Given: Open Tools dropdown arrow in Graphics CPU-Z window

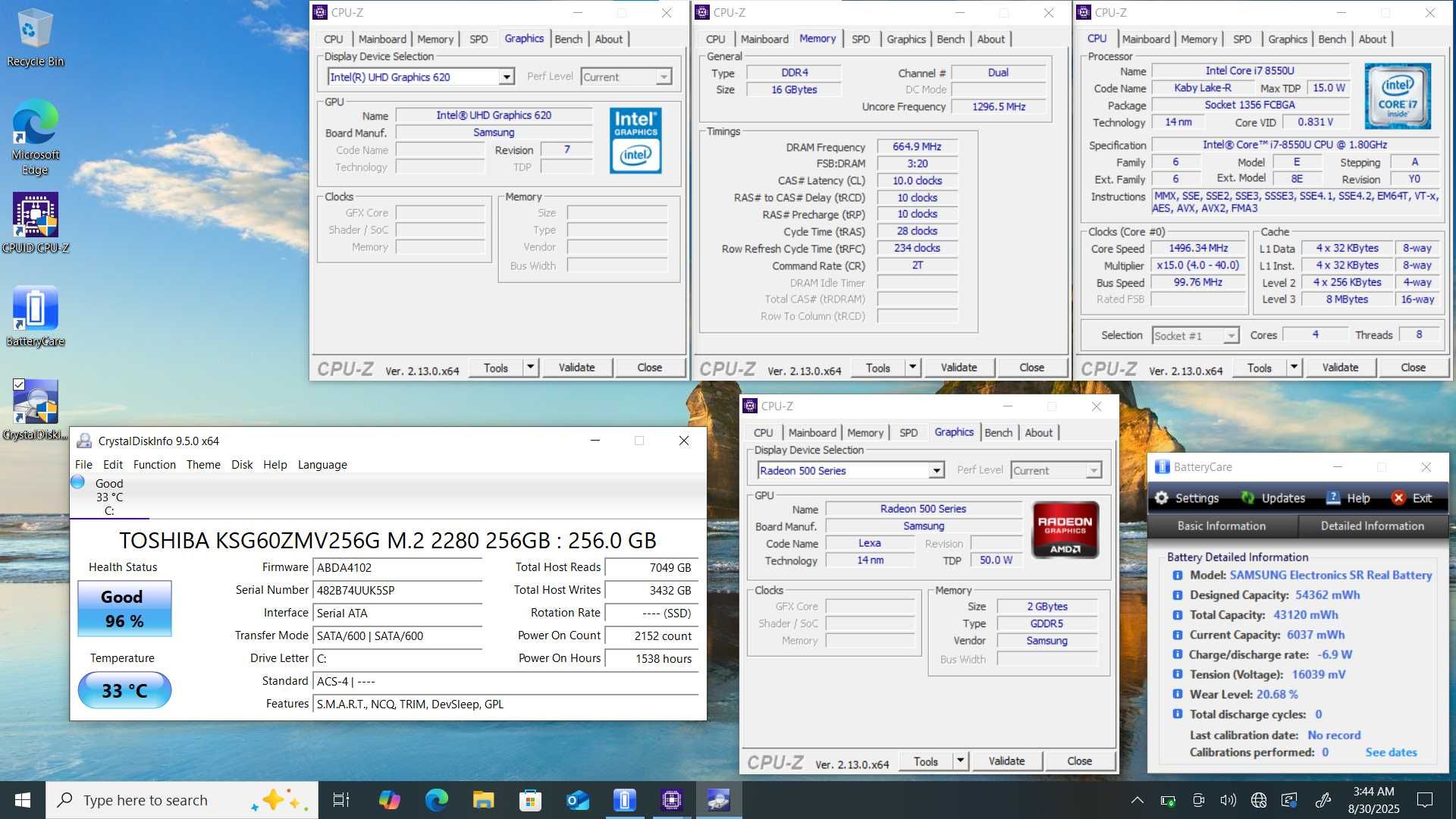Looking at the screenshot, I should (x=531, y=367).
